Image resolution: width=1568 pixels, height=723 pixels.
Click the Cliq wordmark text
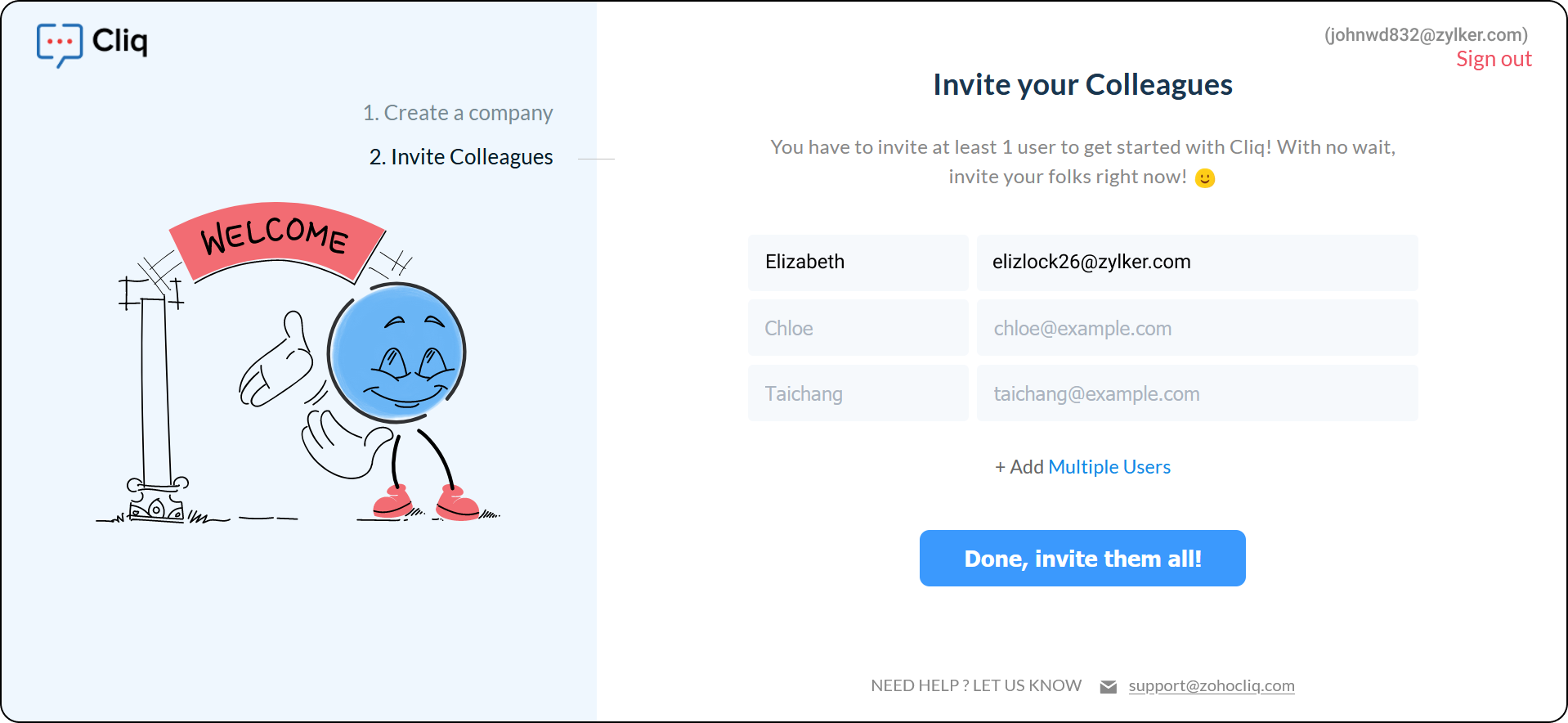[x=119, y=40]
